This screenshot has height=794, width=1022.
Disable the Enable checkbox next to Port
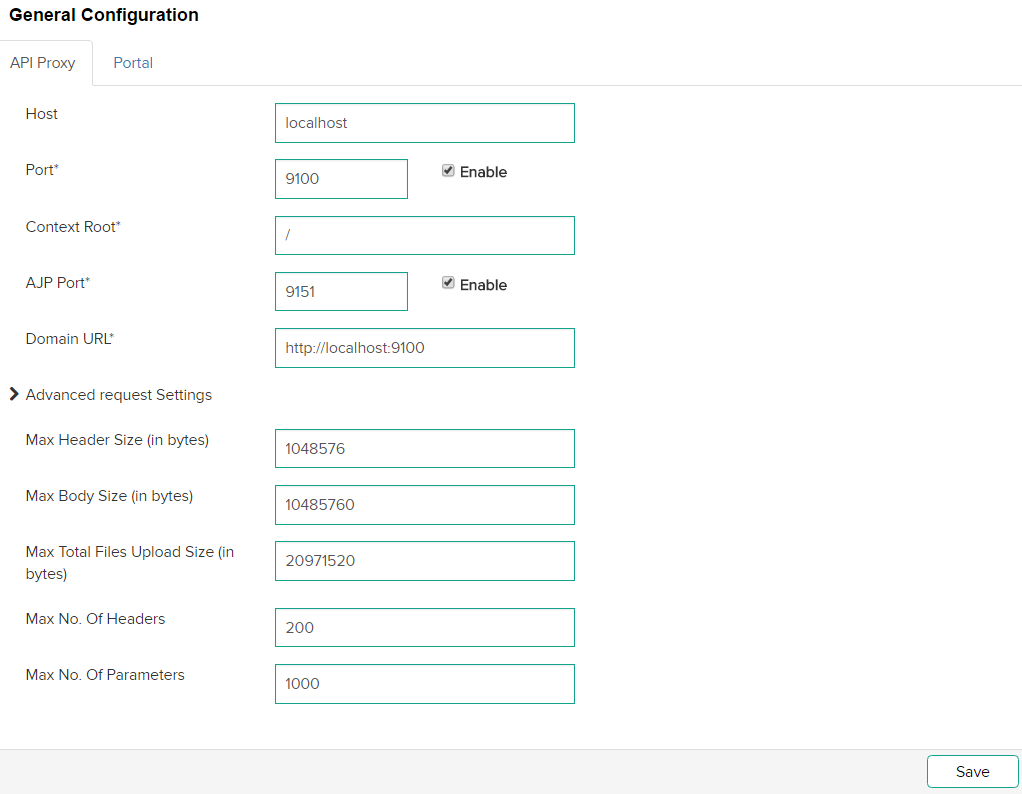448,170
